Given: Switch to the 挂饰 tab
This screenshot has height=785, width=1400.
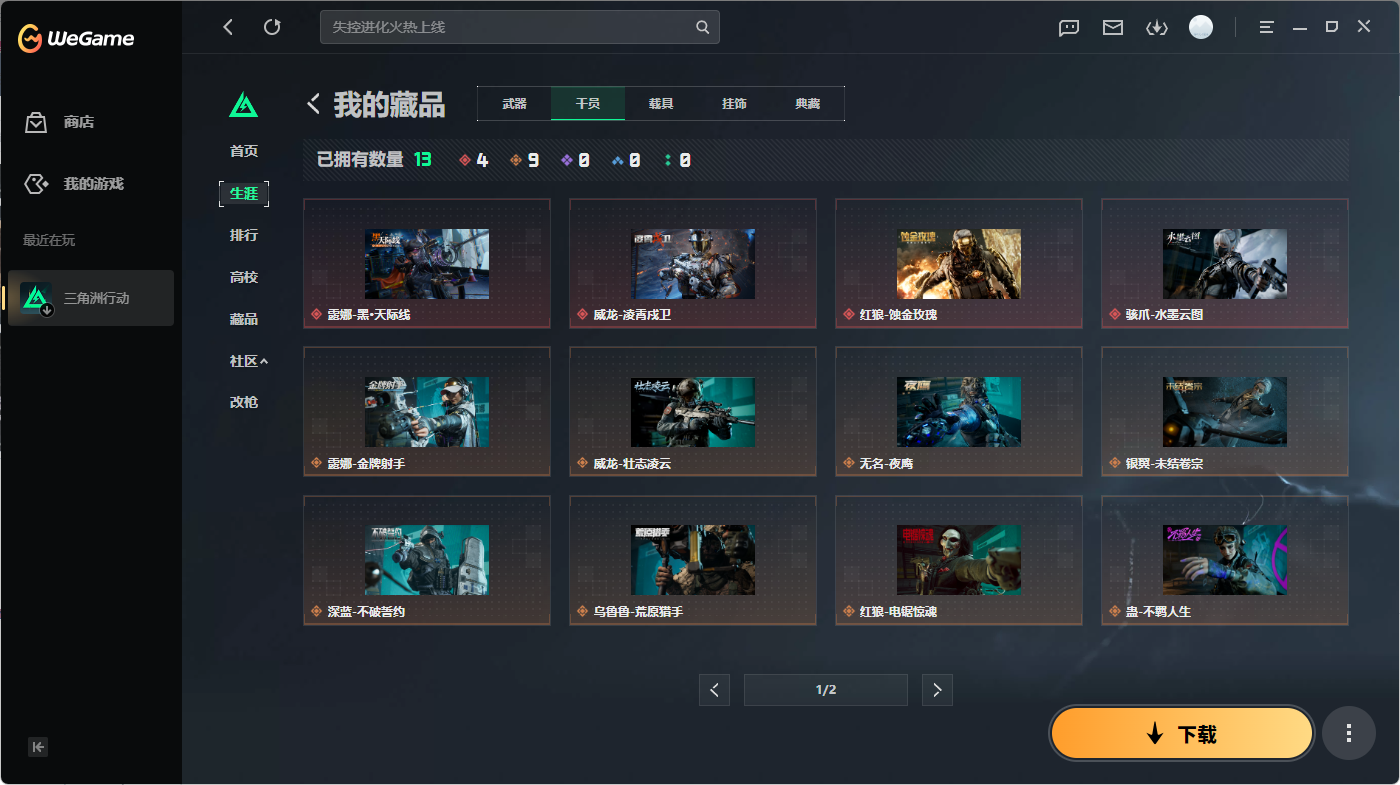Looking at the screenshot, I should pos(734,104).
